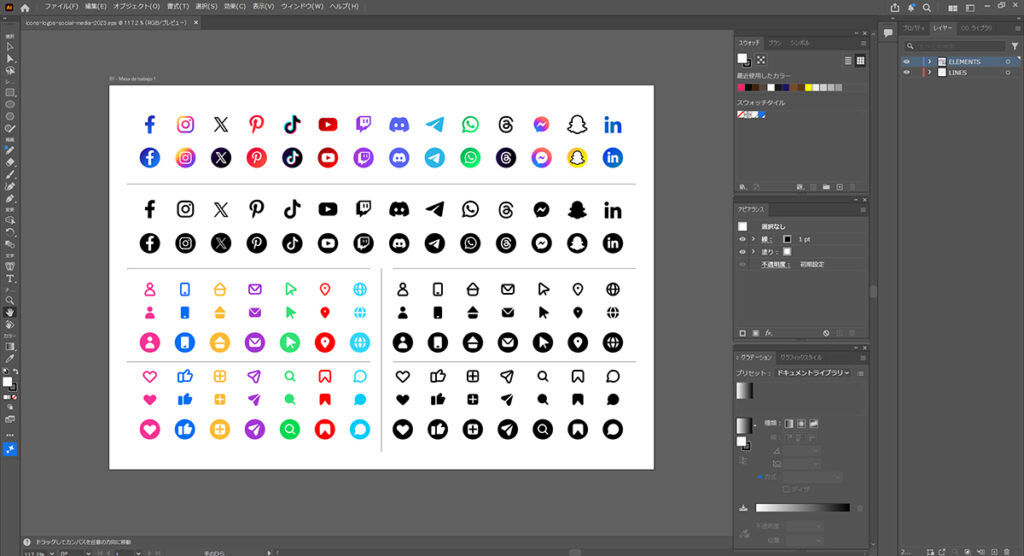The height and width of the screenshot is (556, 1024).
Task: Click the share icon in the top bar
Action: tap(895, 8)
